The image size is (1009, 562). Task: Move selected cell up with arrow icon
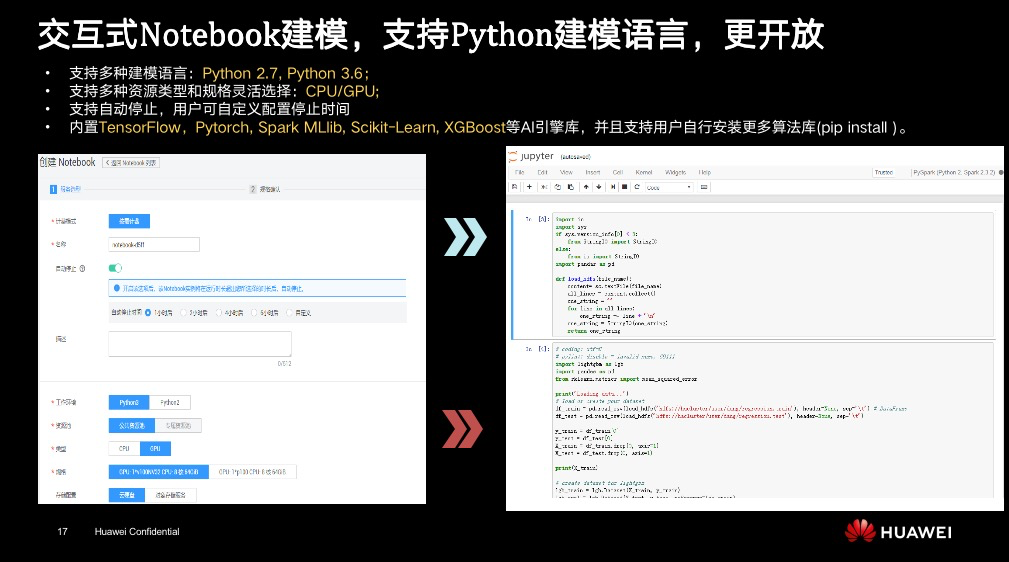tap(586, 187)
